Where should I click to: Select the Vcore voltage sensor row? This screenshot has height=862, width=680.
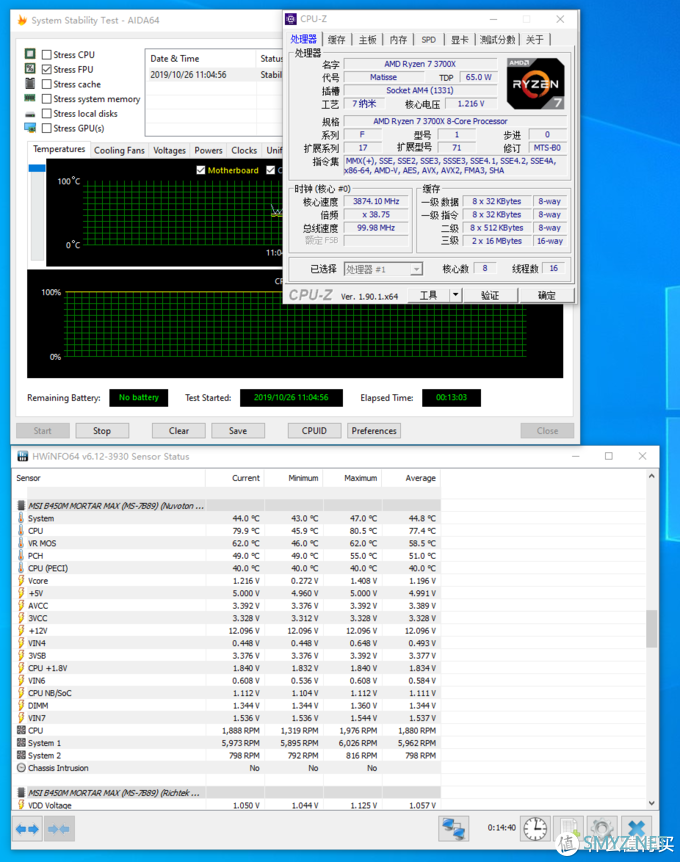tap(227, 581)
